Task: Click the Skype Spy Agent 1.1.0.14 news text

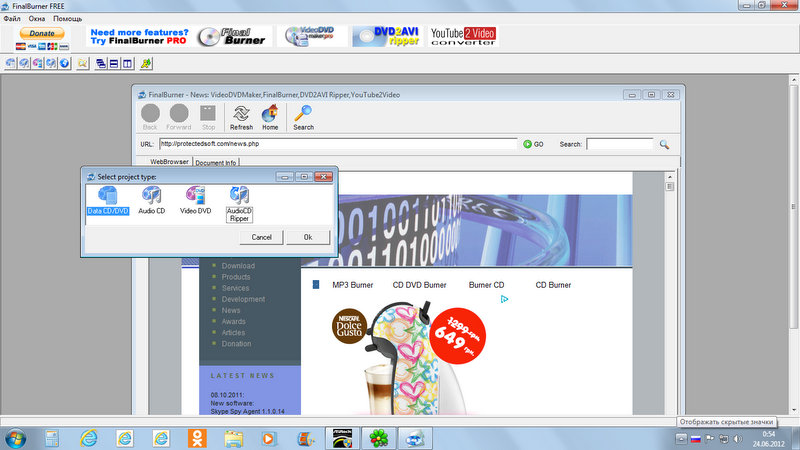Action: point(247,411)
